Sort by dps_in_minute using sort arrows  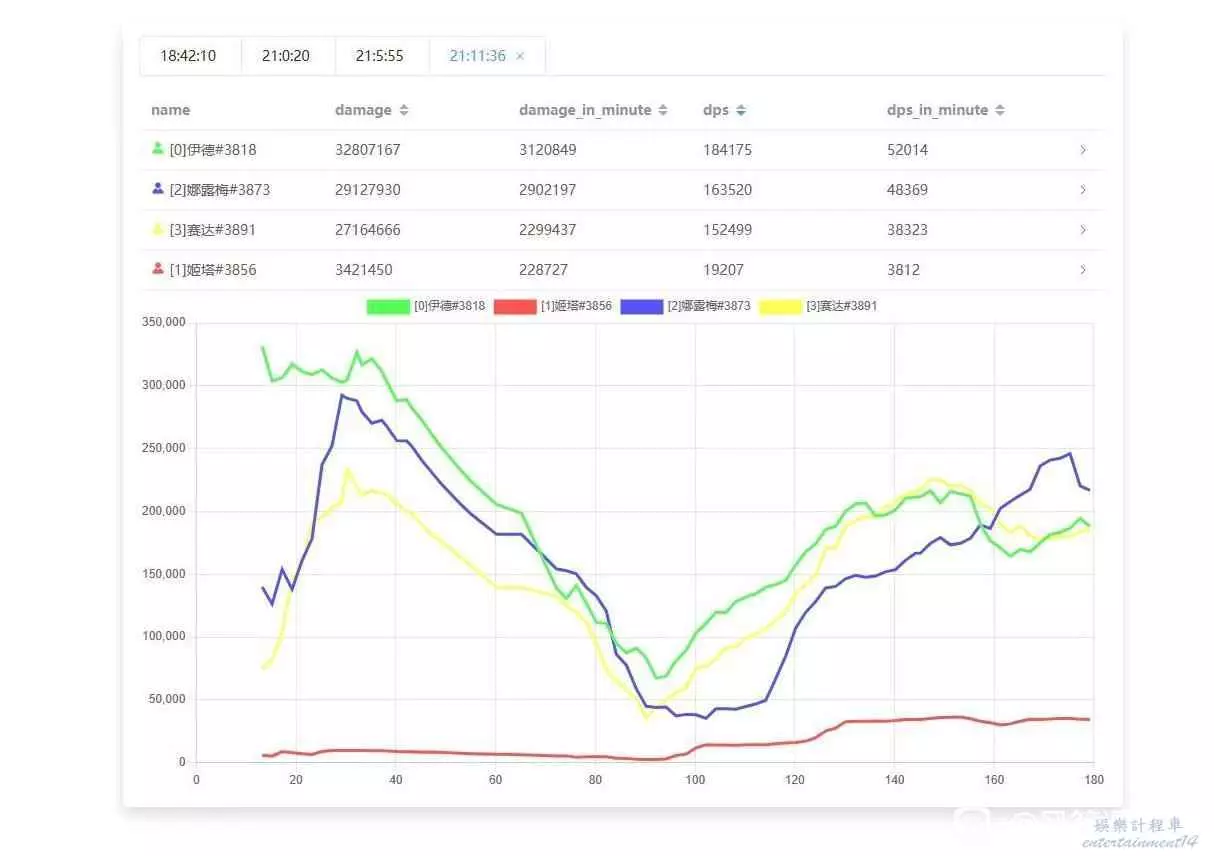(999, 110)
